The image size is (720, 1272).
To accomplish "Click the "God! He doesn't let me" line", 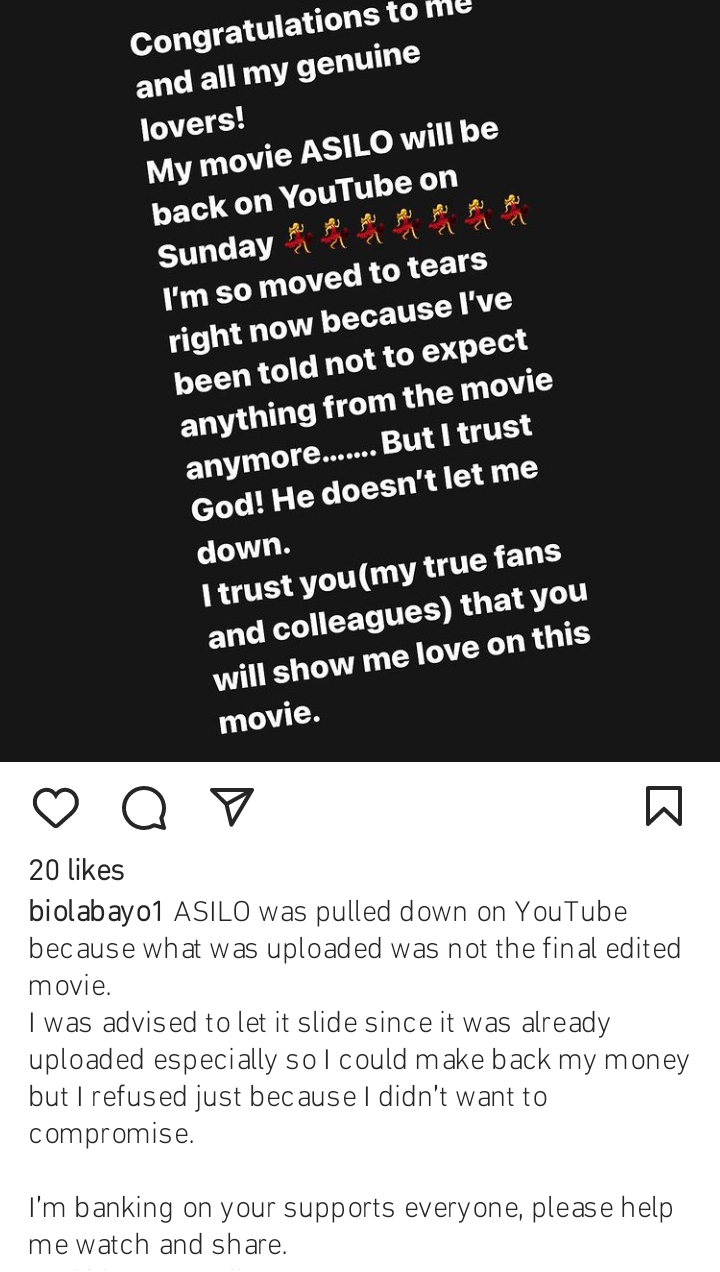I will pos(364,489).
